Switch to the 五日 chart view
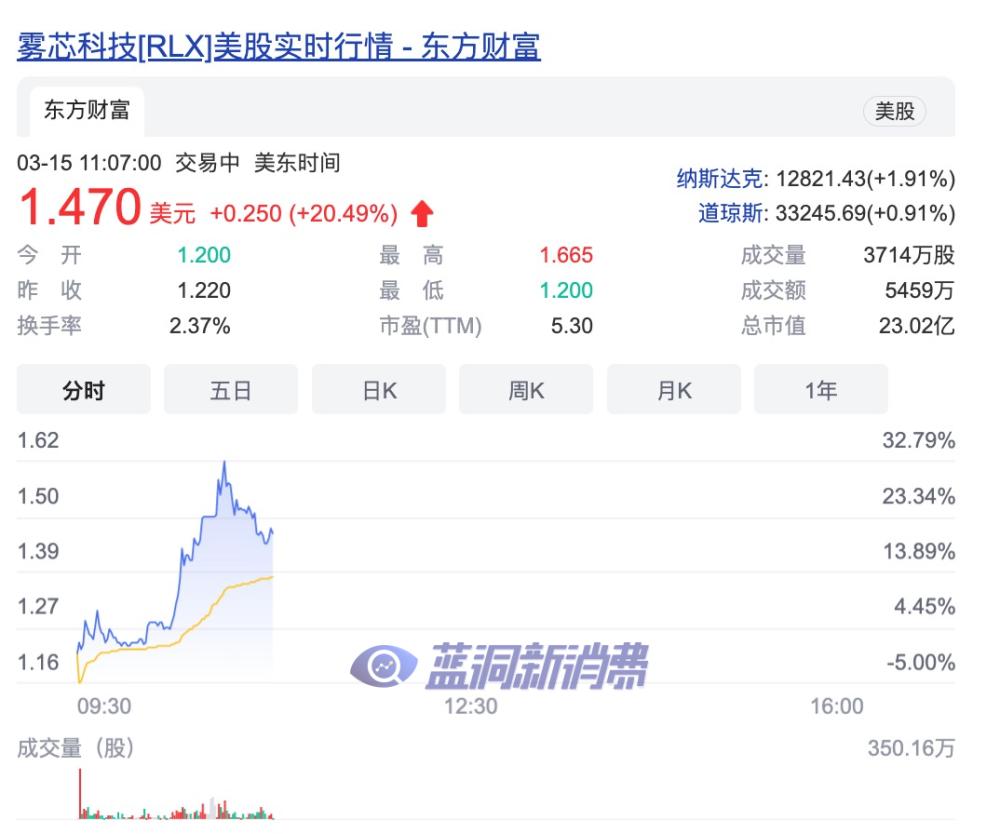Viewport: 1000px width, 834px height. tap(230, 390)
